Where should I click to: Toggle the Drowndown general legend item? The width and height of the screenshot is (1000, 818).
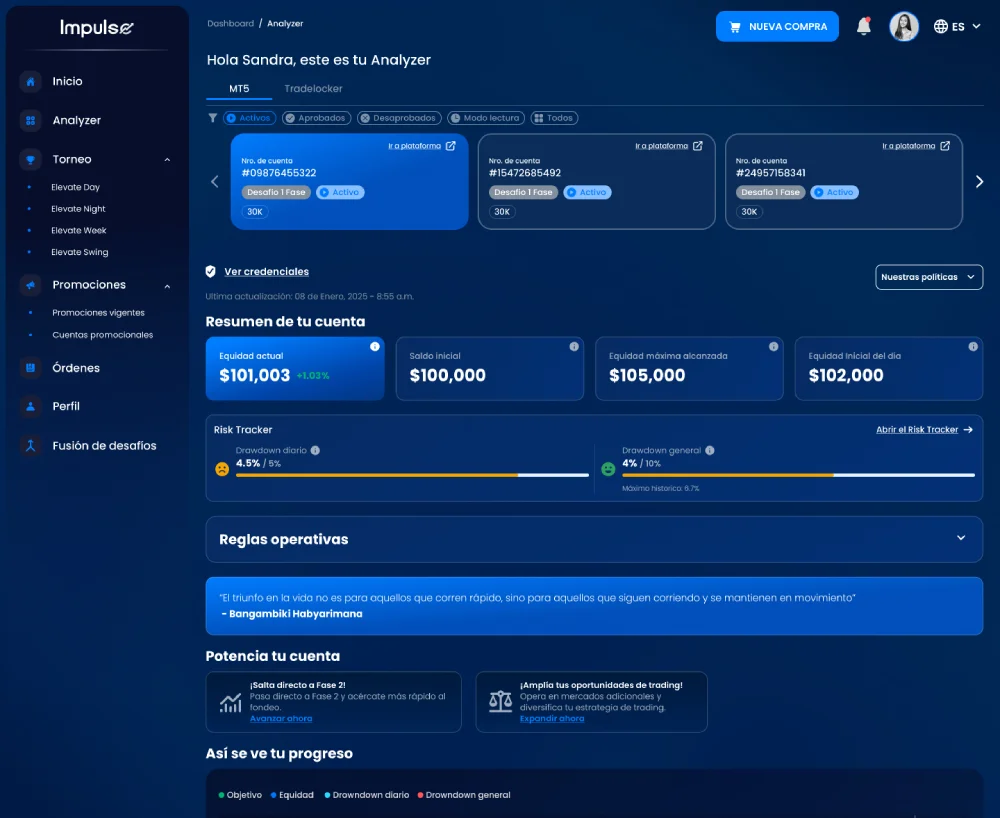tap(464, 795)
